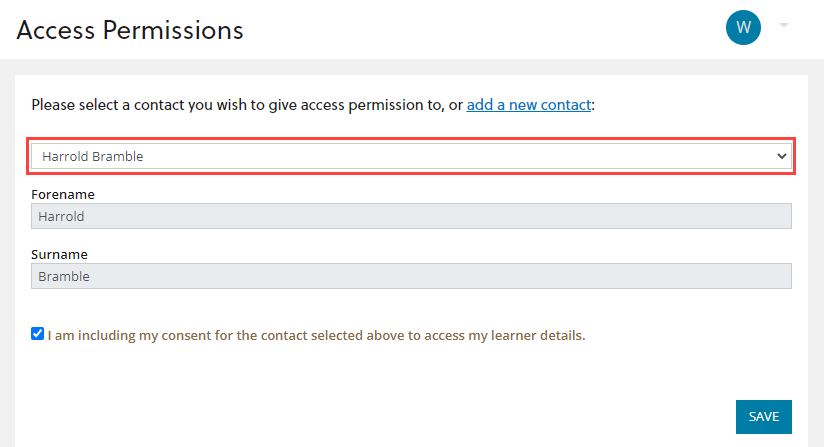
Task: Click the Access Permissions page heading
Action: click(130, 30)
